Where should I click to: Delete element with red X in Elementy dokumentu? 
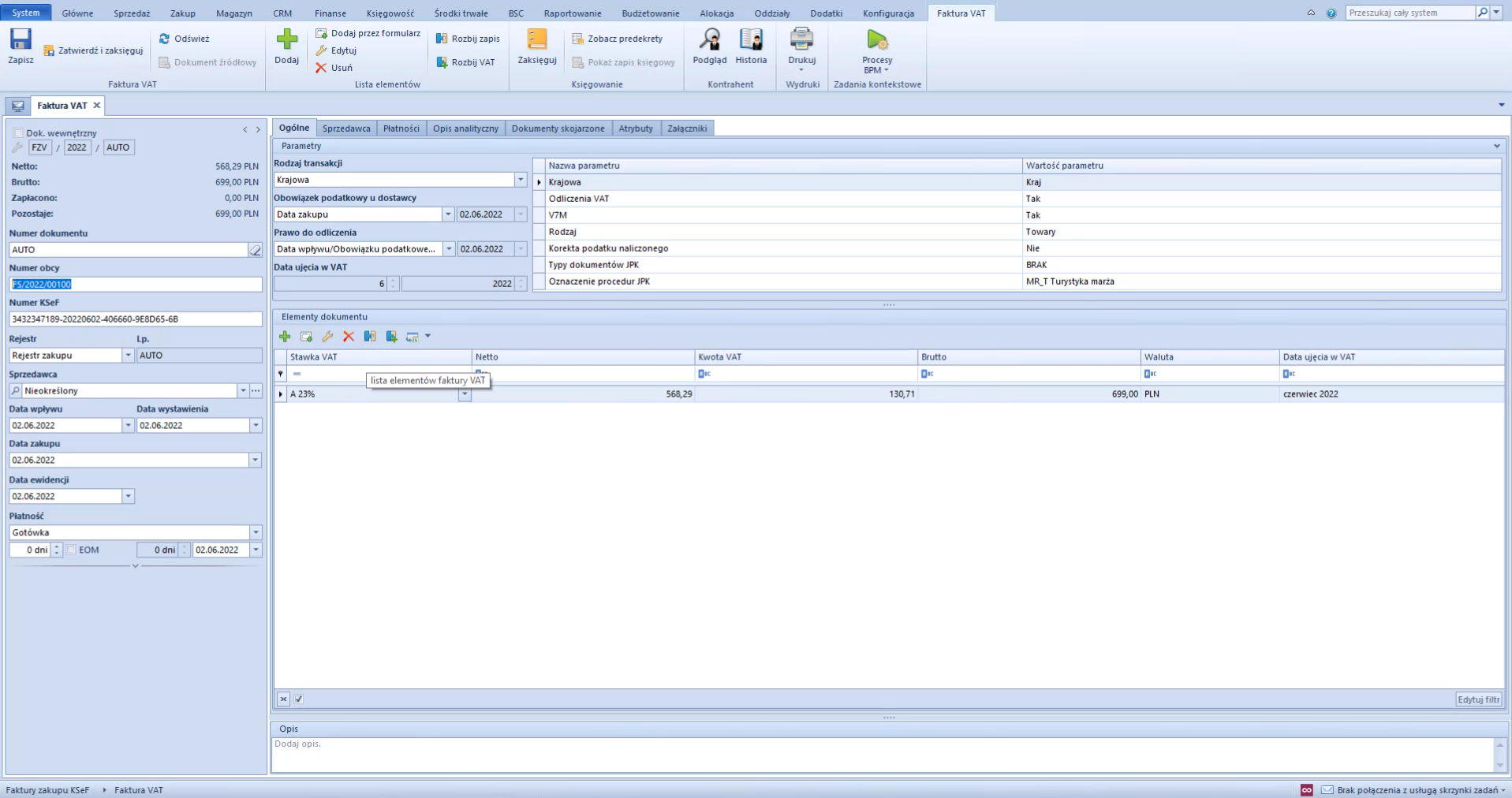click(349, 337)
